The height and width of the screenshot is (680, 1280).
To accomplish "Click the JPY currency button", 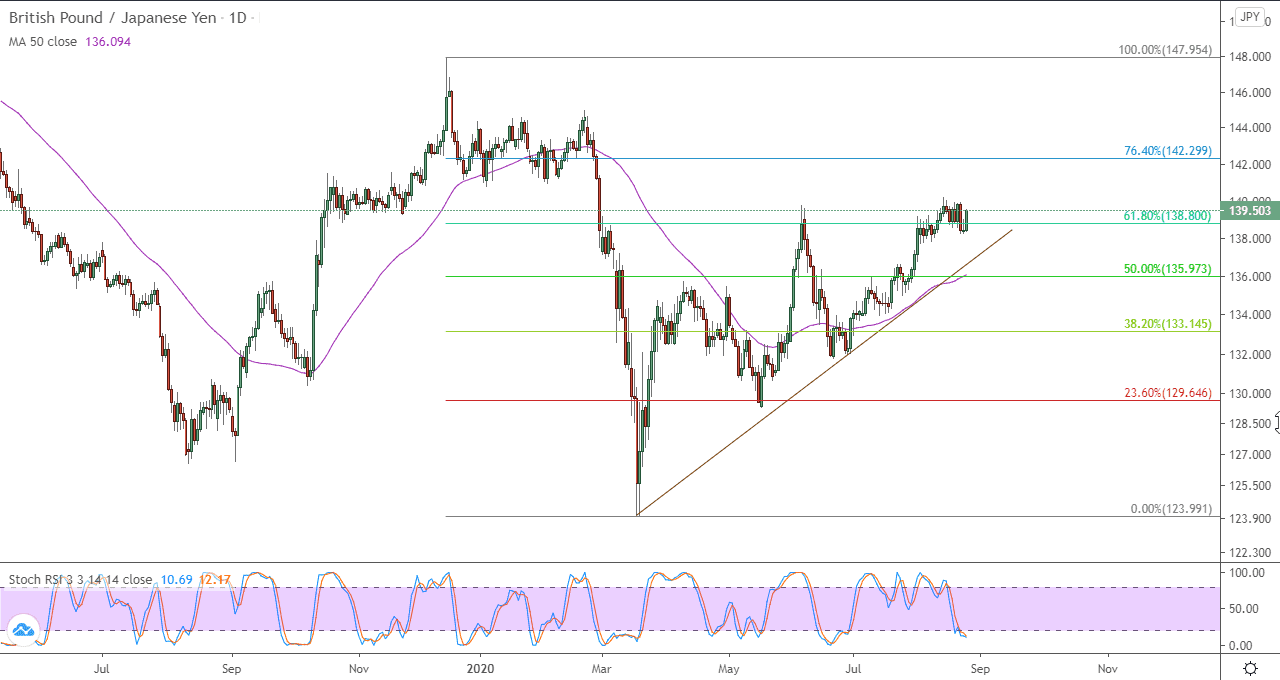I will tap(1249, 17).
